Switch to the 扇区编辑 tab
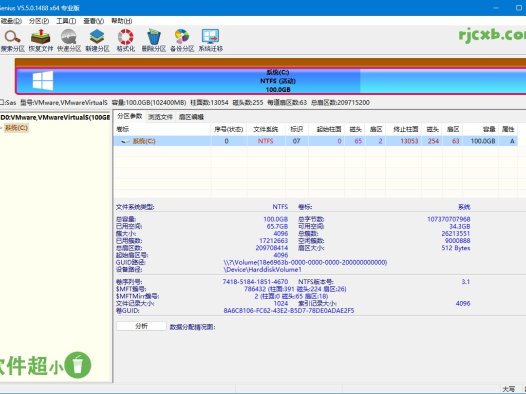Image resolution: width=526 pixels, height=394 pixels. click(x=191, y=117)
